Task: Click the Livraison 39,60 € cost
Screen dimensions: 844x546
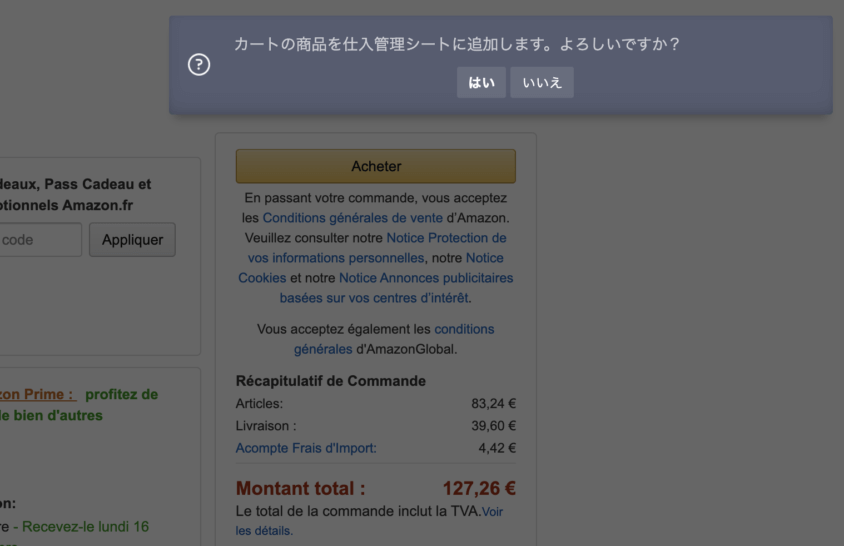Action: [x=494, y=426]
